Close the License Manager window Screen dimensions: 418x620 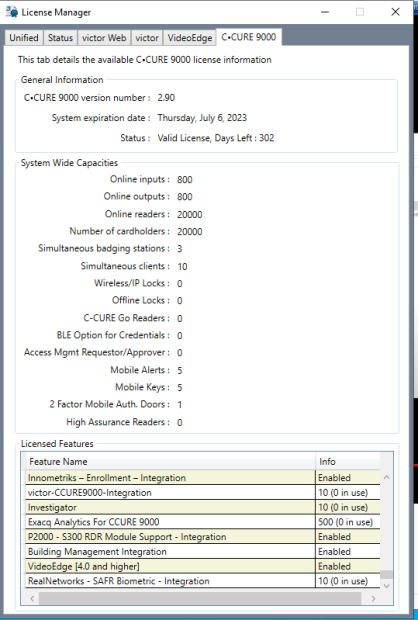pyautogui.click(x=395, y=12)
